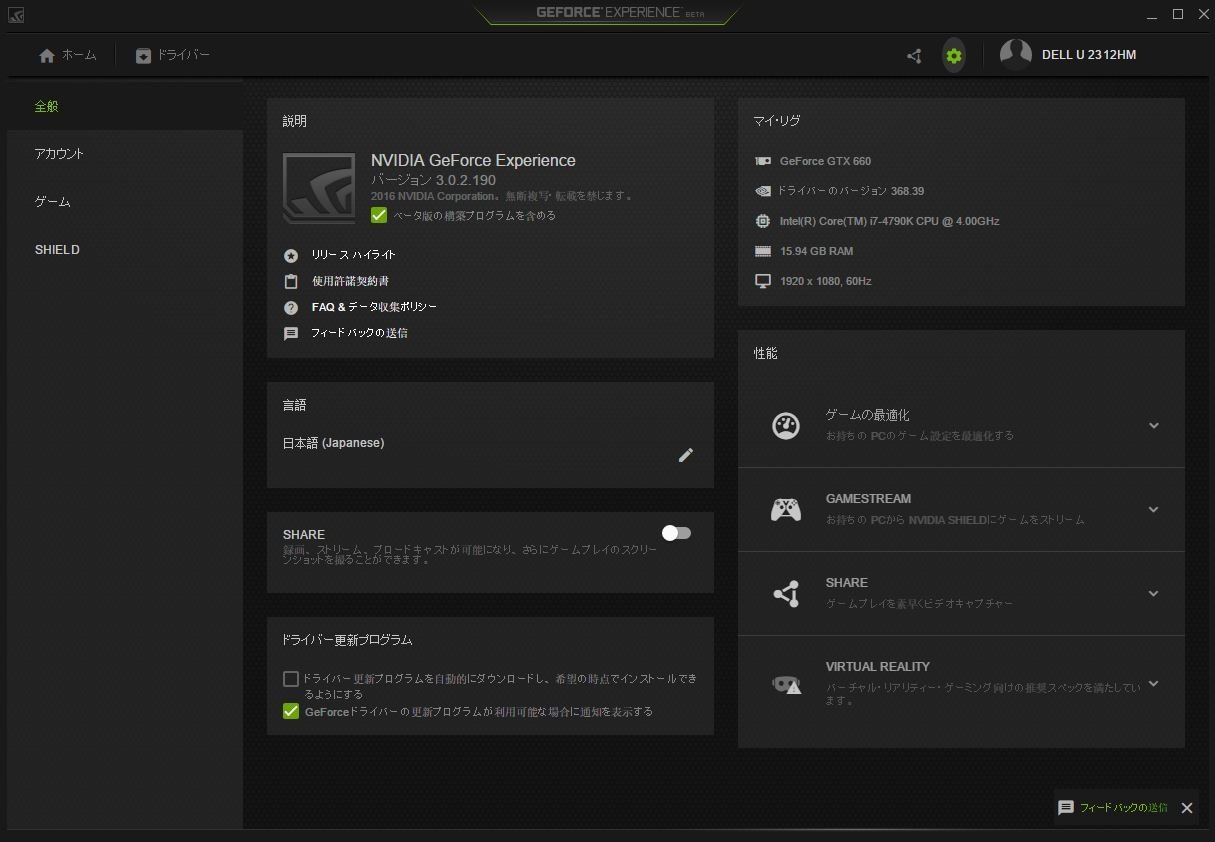
Task: Click the game optimization gauge icon
Action: pyautogui.click(x=786, y=425)
